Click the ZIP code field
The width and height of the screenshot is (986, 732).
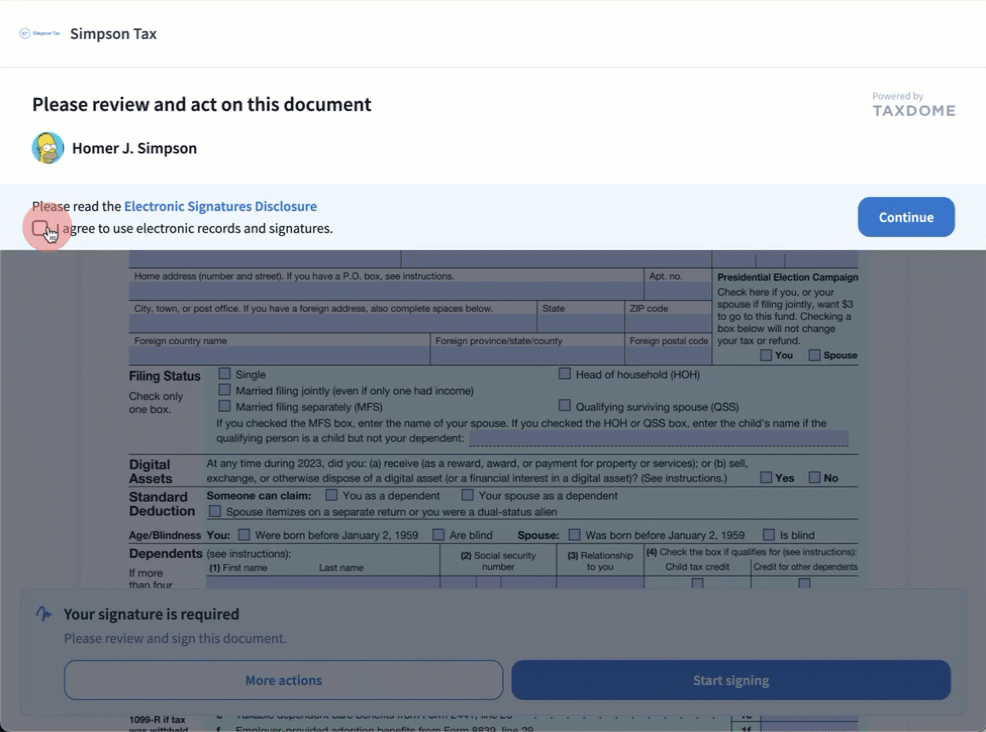[x=668, y=324]
